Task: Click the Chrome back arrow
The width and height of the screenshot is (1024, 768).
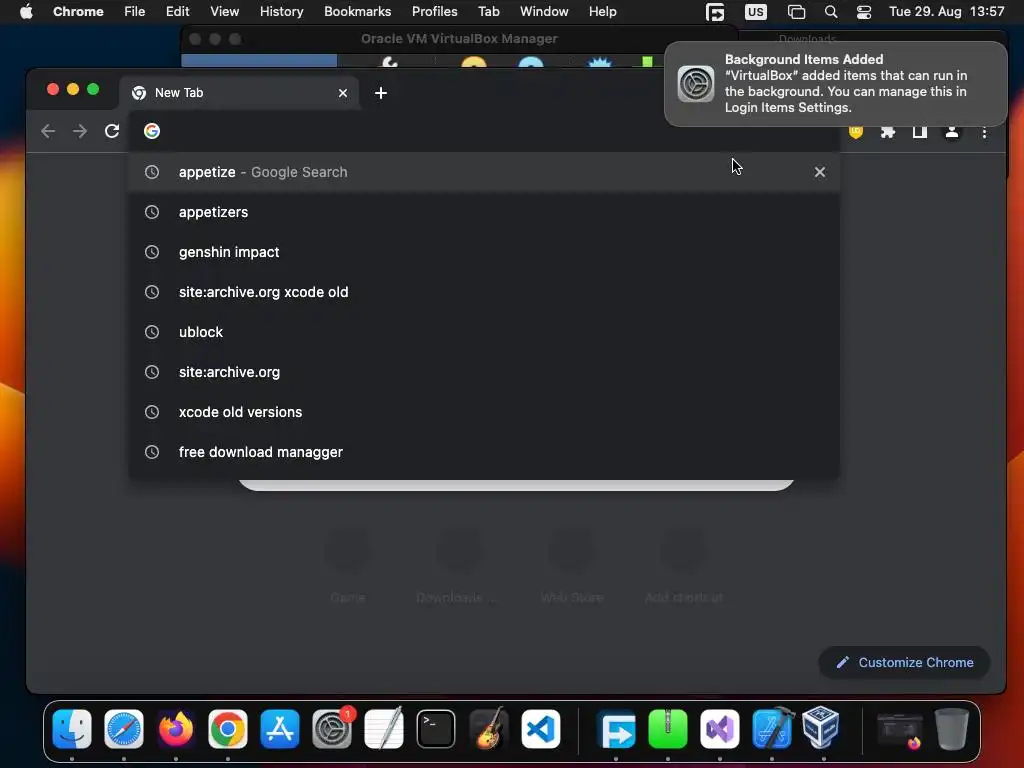Action: click(48, 131)
